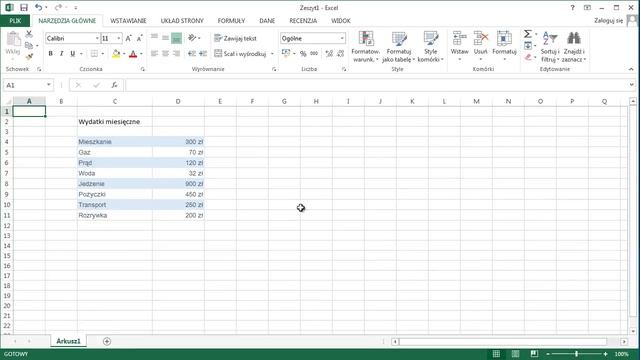Open the Calibri font name dropdown

coord(97,38)
